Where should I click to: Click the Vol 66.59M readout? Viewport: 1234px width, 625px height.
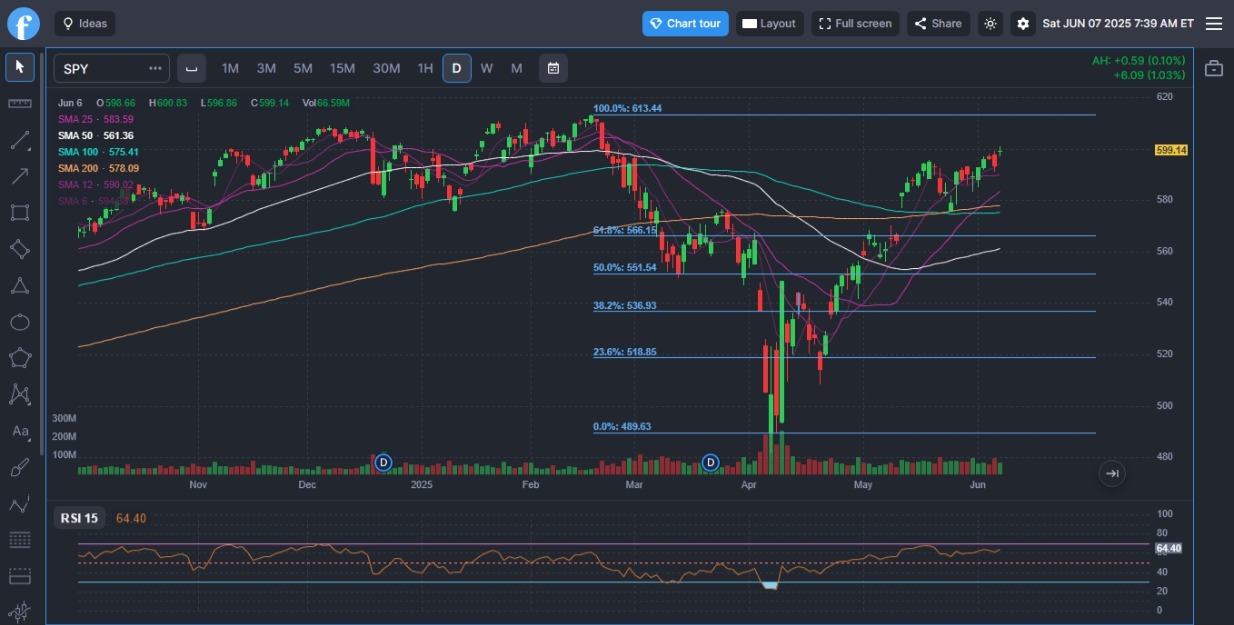[326, 103]
